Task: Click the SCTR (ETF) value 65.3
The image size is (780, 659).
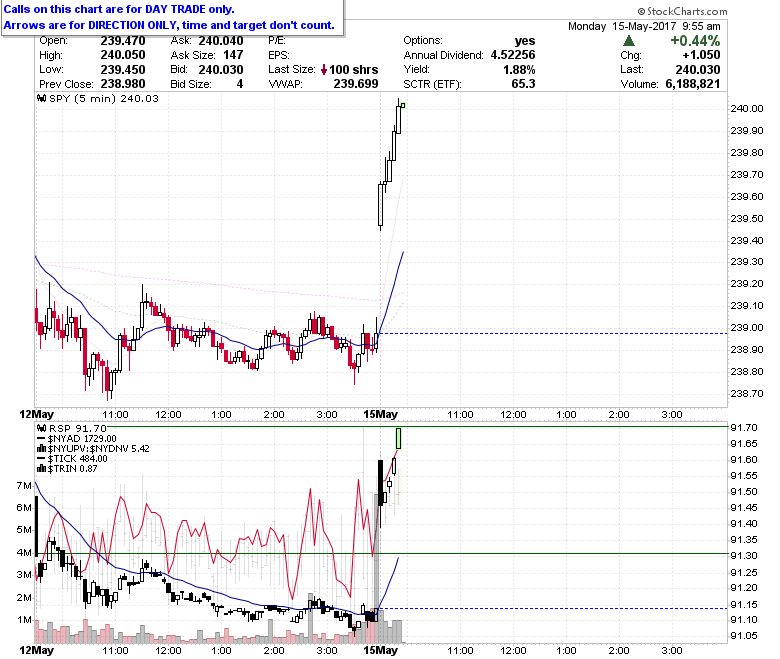Action: 523,84
